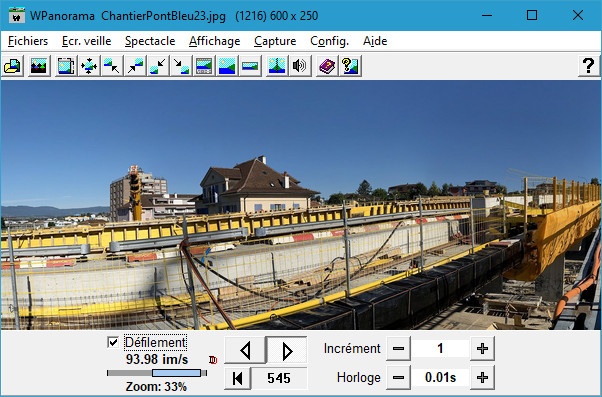Click the icon with arrow pointing up-left to image

(112, 66)
